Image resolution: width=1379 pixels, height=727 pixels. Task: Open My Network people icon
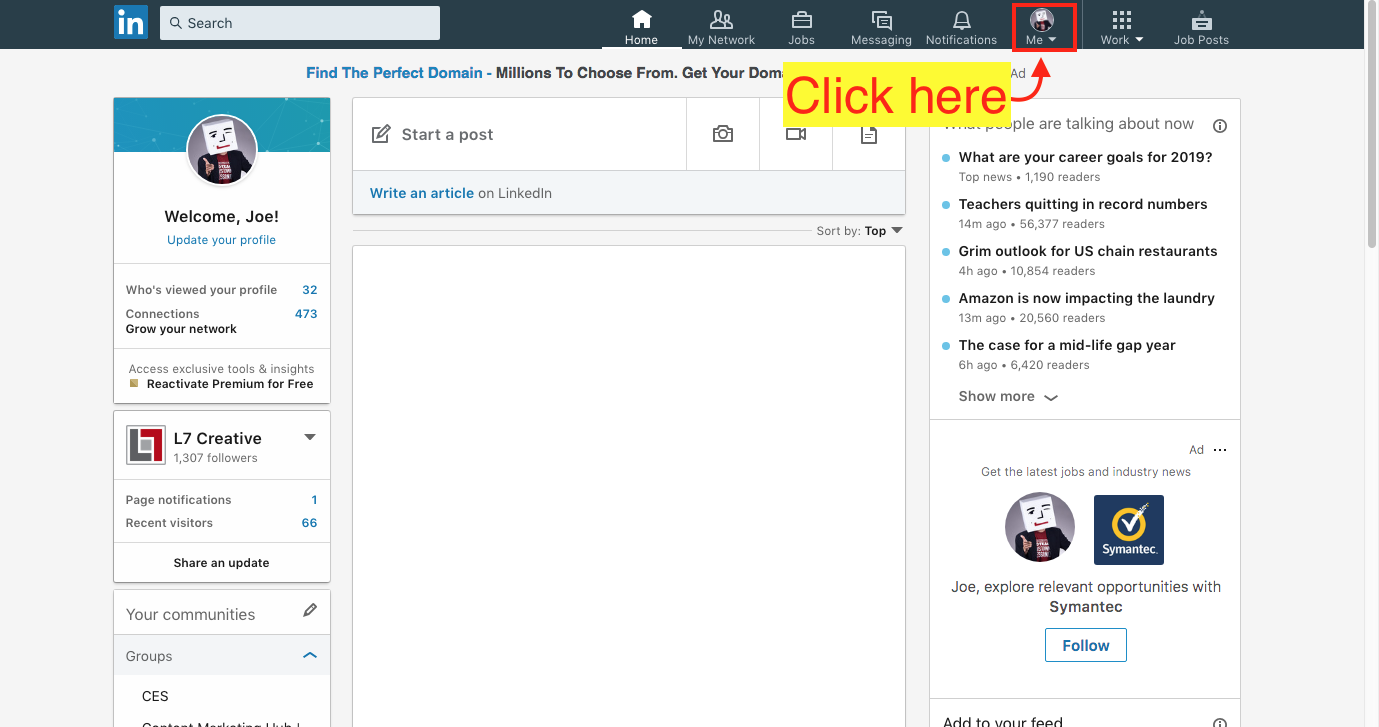(x=721, y=20)
